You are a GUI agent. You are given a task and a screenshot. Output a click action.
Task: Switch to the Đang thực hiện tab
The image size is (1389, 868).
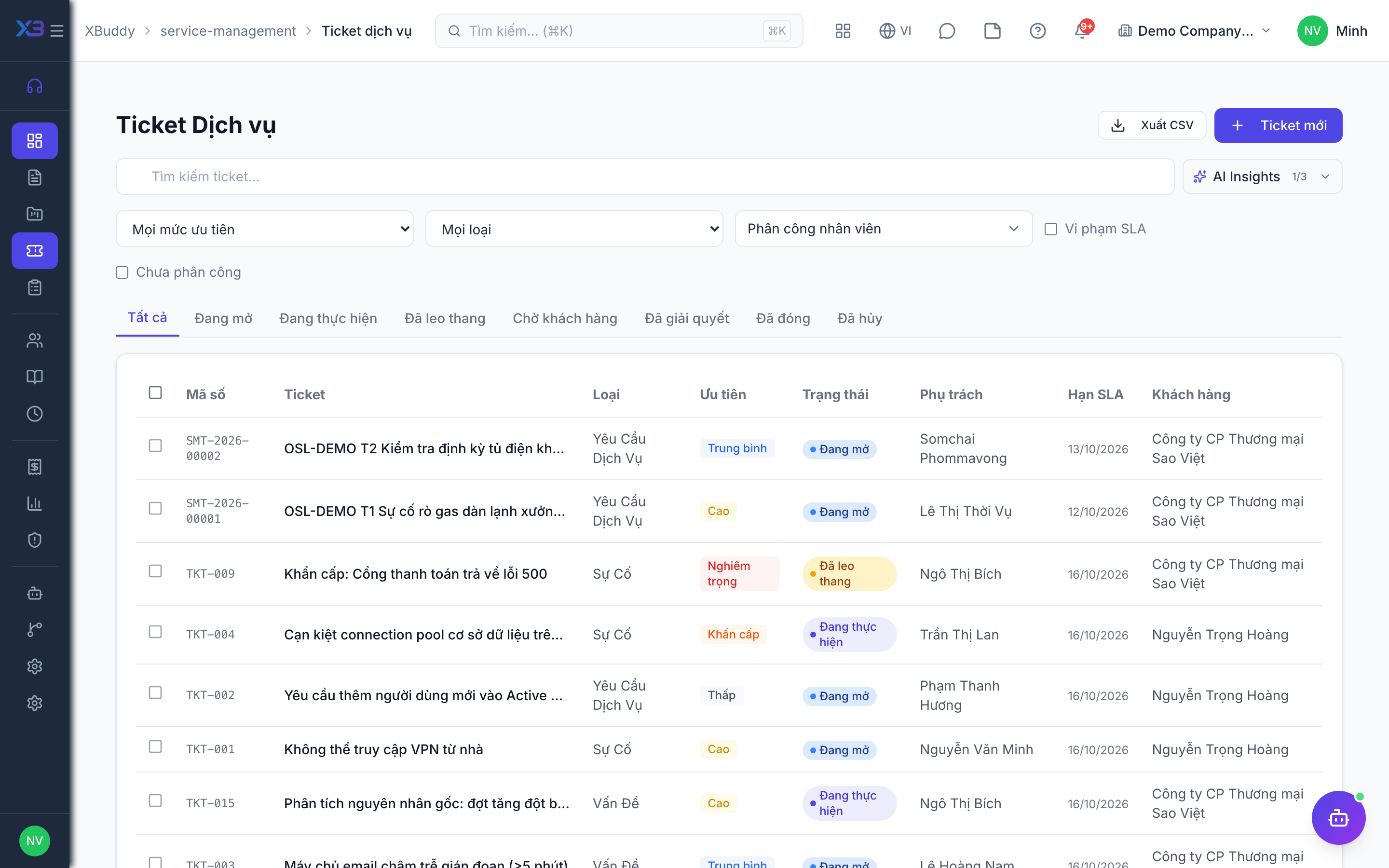point(328,318)
